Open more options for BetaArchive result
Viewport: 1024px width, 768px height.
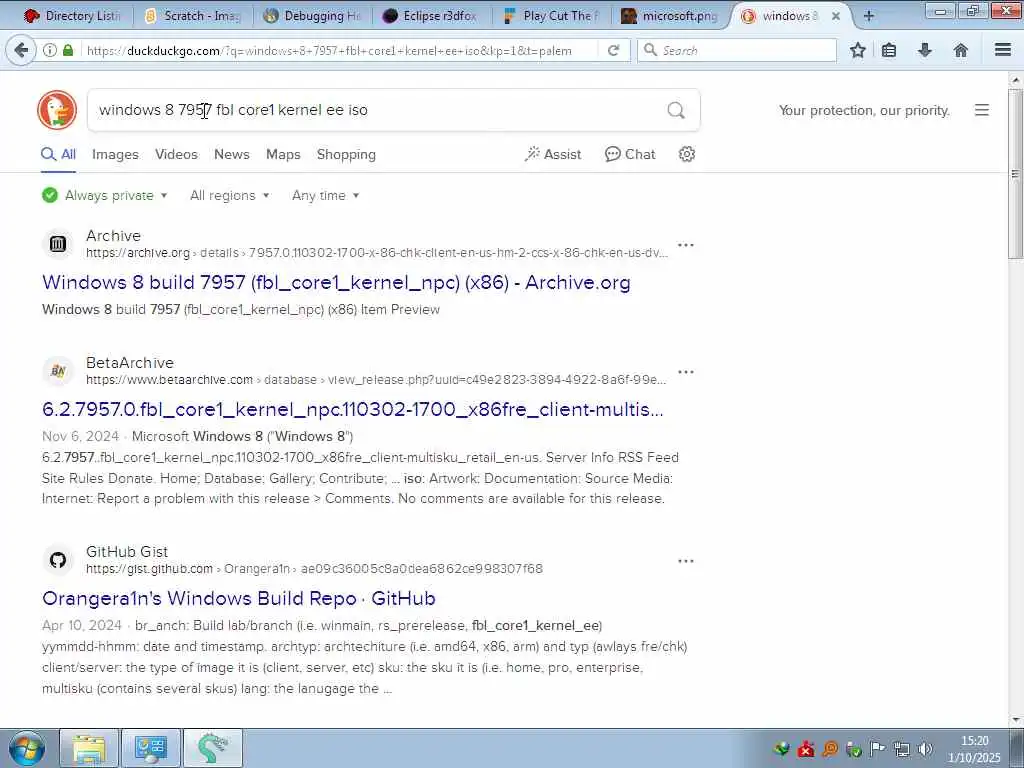tap(686, 372)
